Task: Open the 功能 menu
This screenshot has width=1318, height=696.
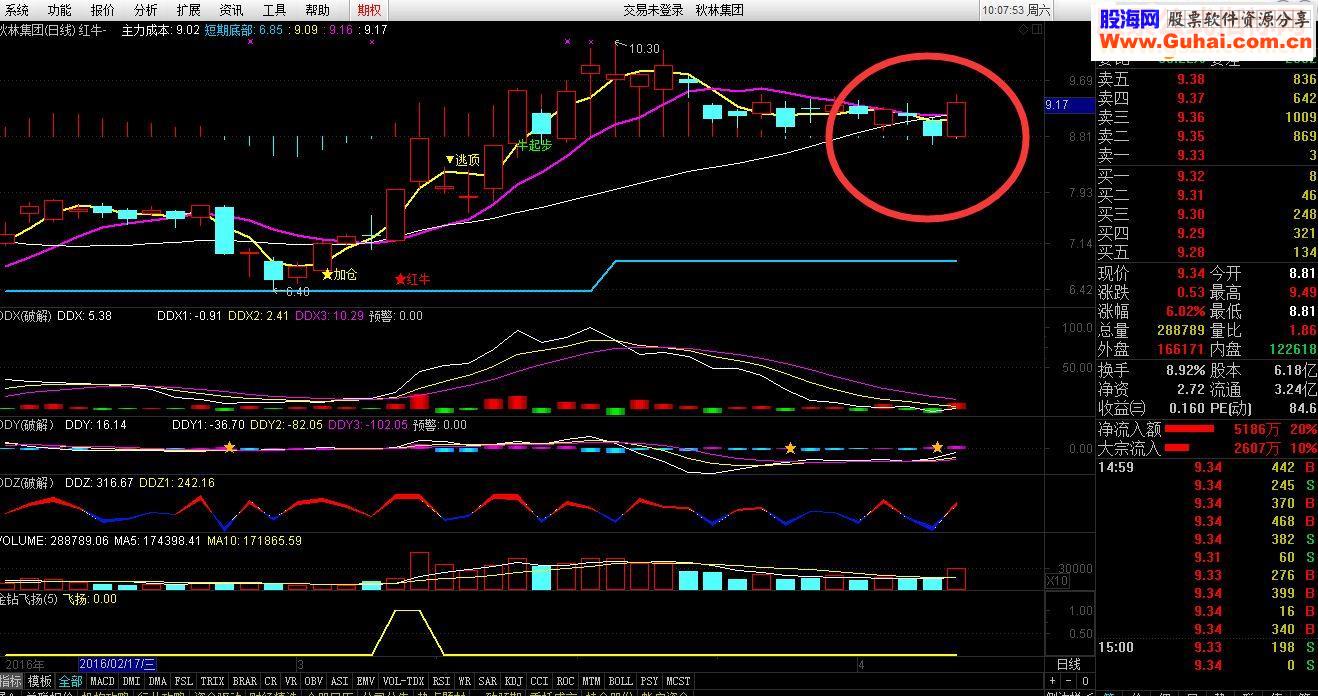Action: (59, 10)
